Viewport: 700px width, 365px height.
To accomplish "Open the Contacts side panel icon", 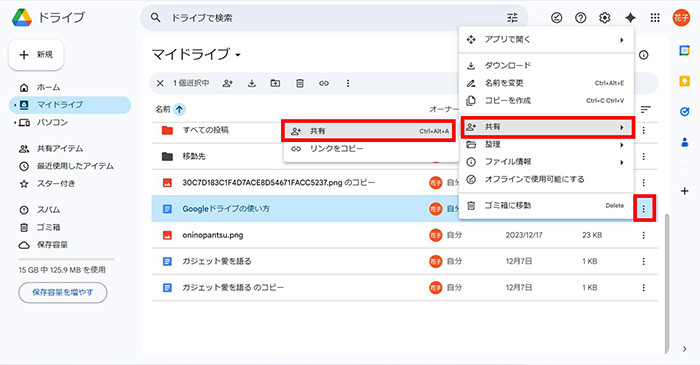I will coord(684,142).
